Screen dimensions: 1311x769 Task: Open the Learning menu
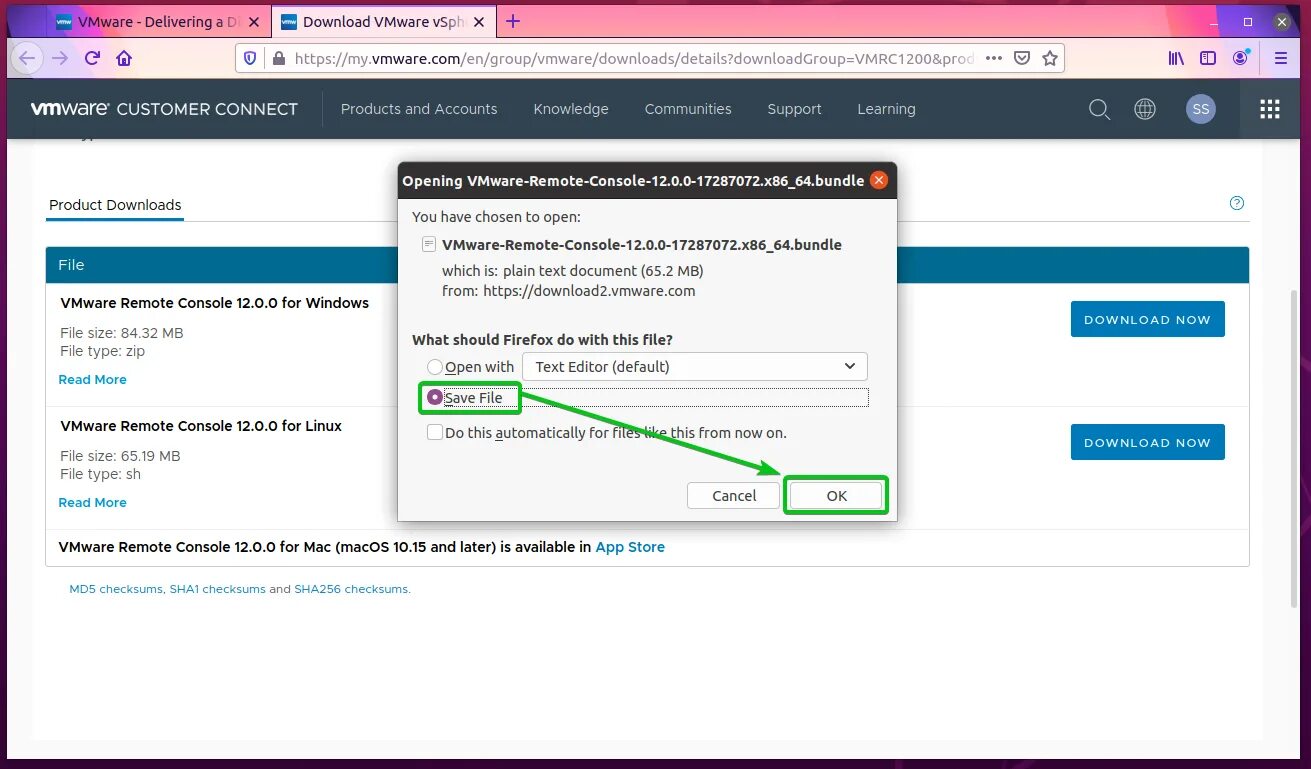point(886,109)
